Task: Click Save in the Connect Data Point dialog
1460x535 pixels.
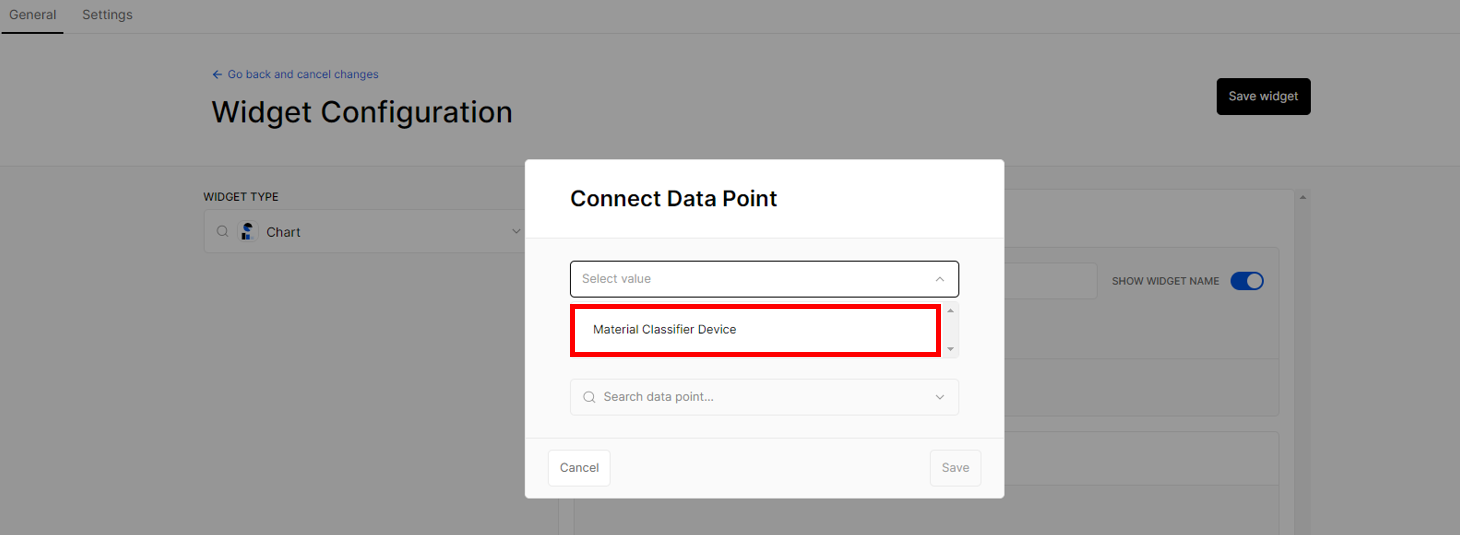Action: 955,468
